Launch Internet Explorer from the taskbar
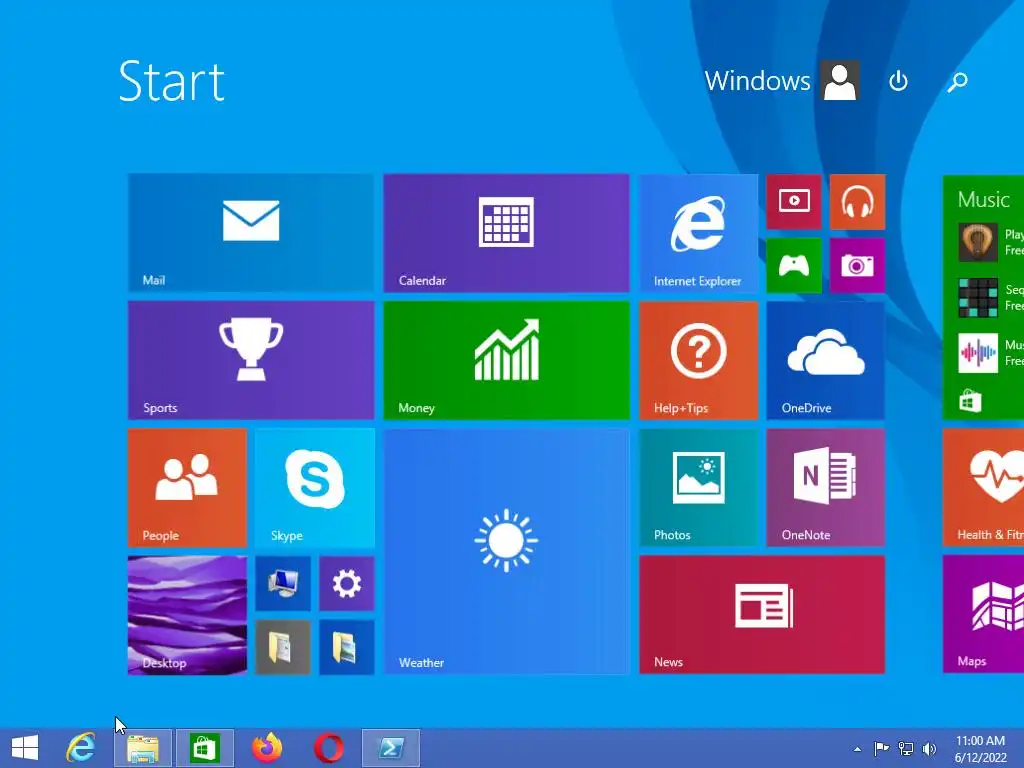1024x768 pixels. tap(80, 748)
